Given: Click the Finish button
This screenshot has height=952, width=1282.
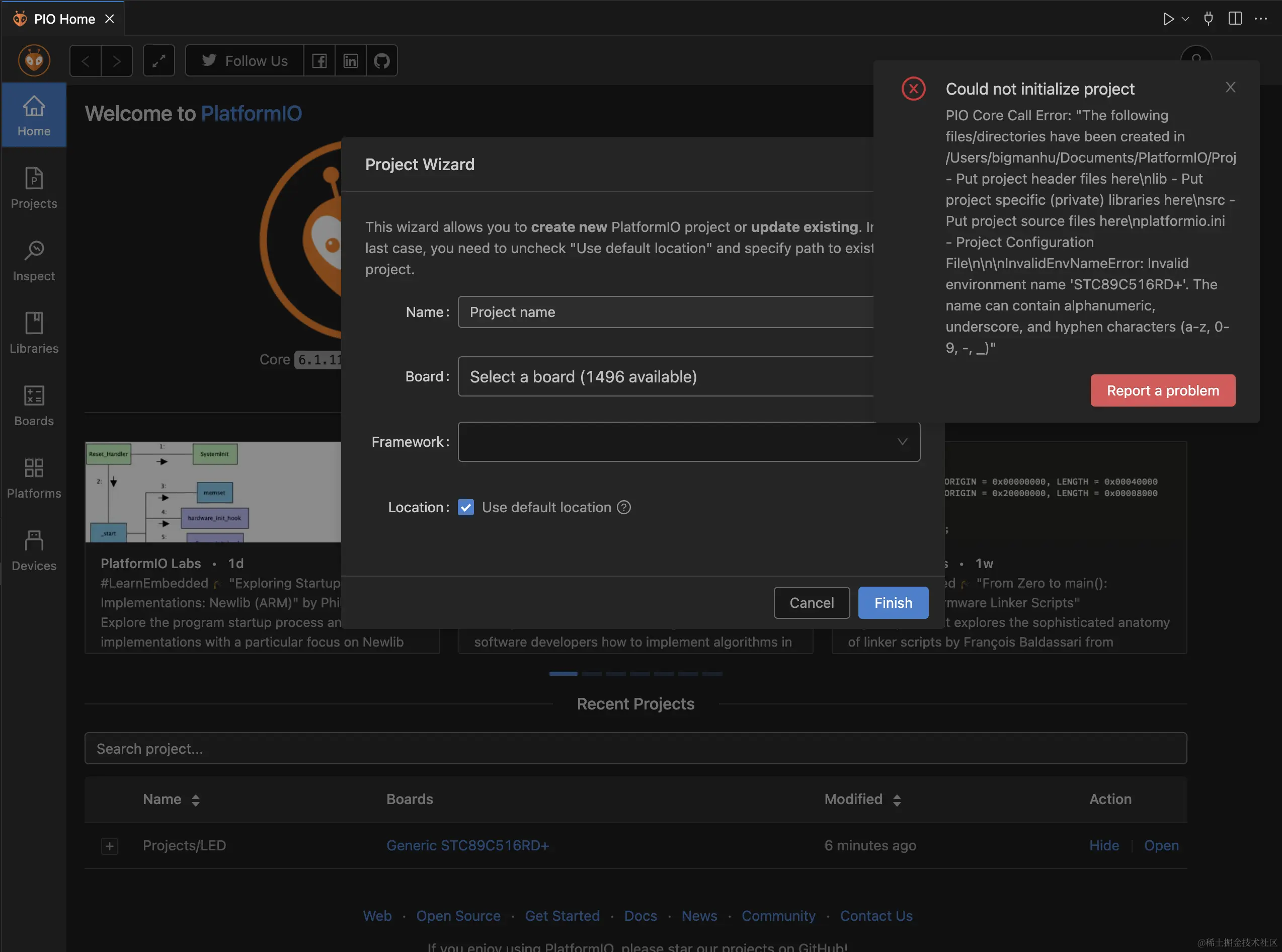Looking at the screenshot, I should (893, 602).
